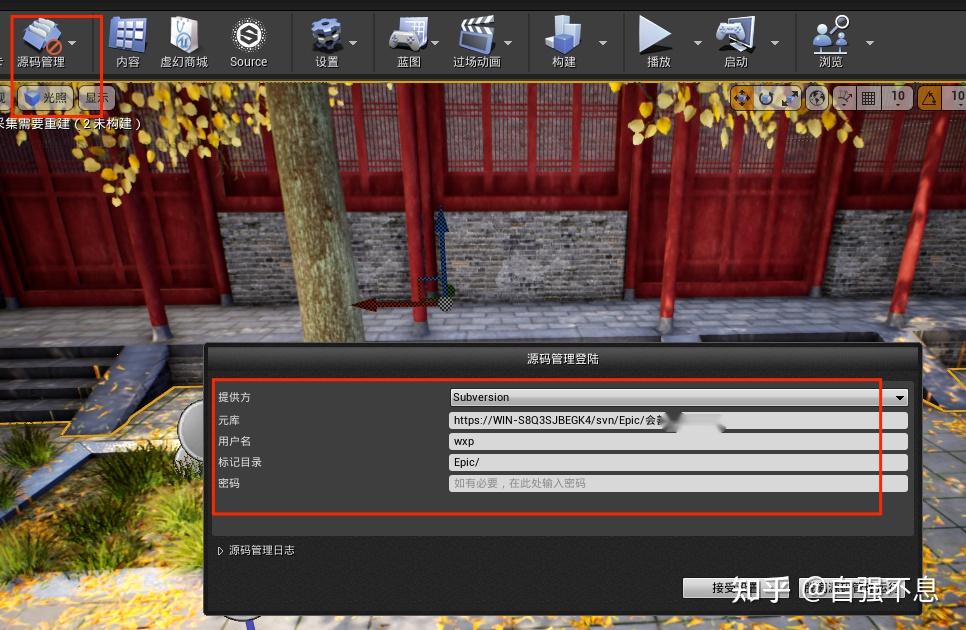Select the scale gizmo tool
Viewport: 966px width, 630px height.
tap(790, 98)
